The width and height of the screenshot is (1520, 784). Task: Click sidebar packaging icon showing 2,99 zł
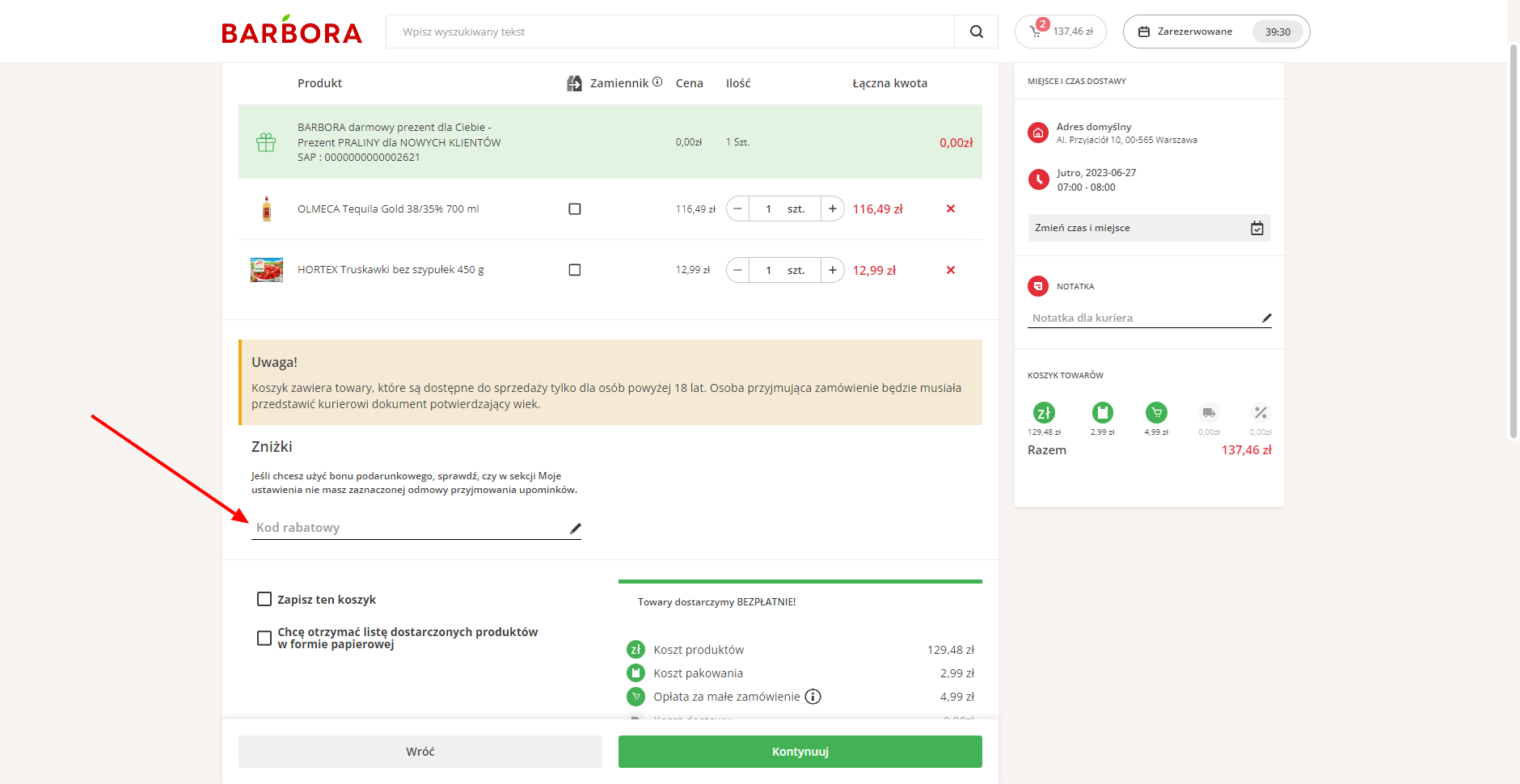coord(1103,413)
